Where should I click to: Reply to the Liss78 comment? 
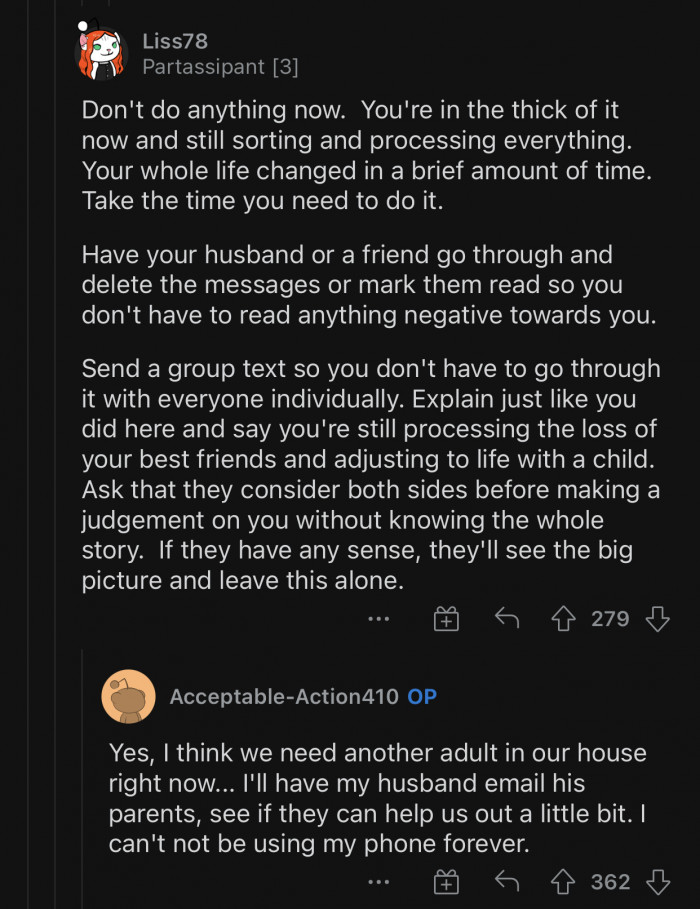click(507, 619)
